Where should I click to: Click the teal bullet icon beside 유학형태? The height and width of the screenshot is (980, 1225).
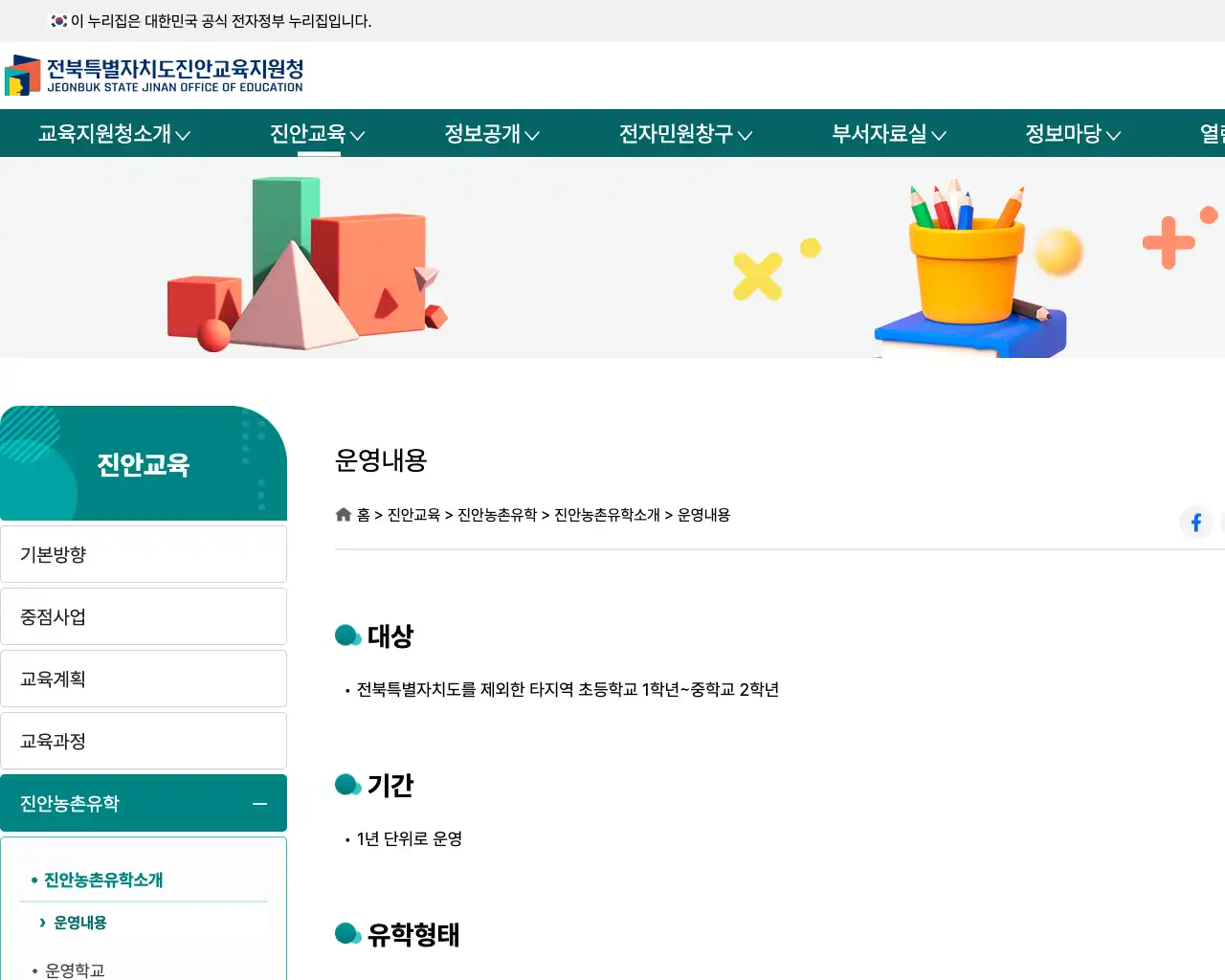pyautogui.click(x=347, y=933)
